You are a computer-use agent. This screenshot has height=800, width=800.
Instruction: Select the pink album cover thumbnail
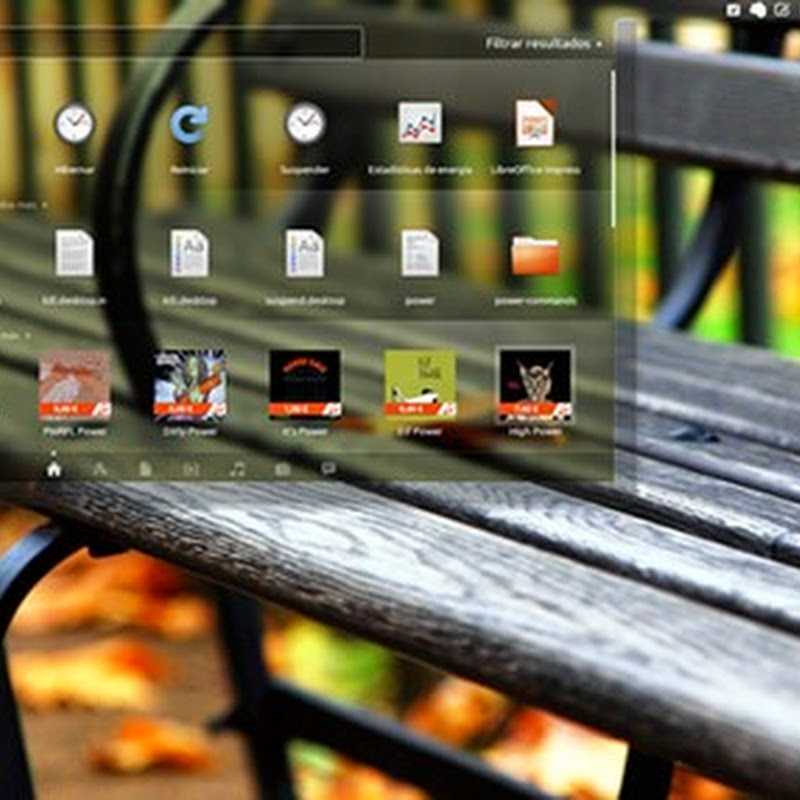click(75, 384)
